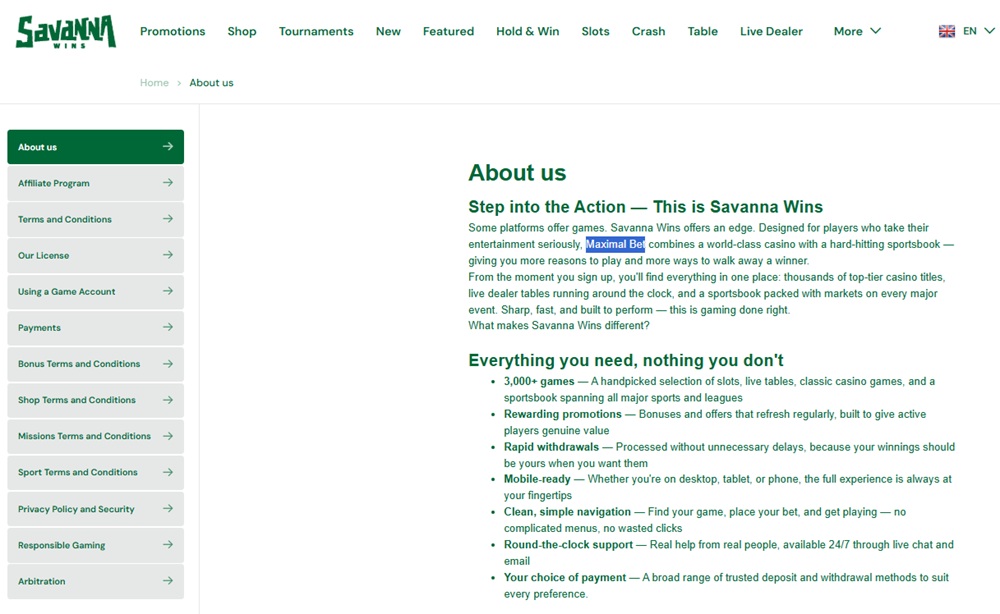Click the '3,000+ games' bullet text
The width and height of the screenshot is (1000, 614).
tap(539, 381)
